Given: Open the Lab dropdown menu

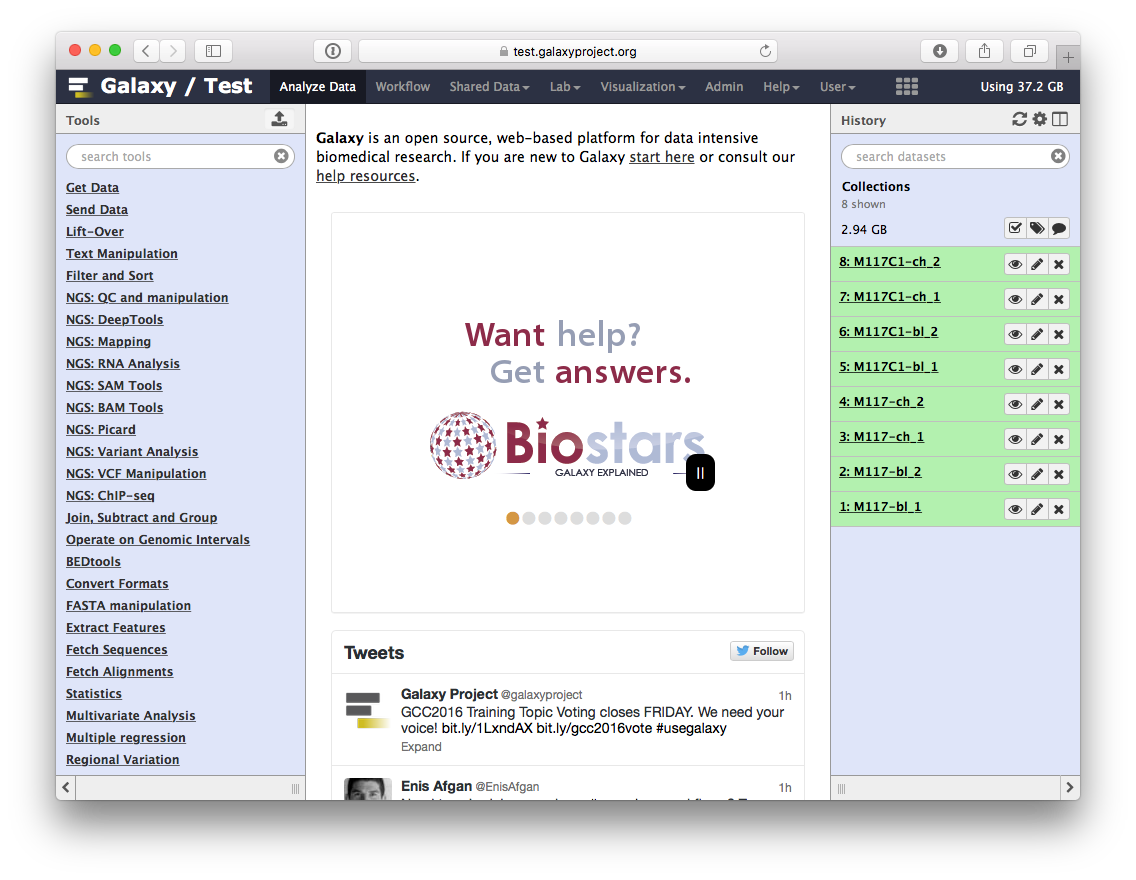Looking at the screenshot, I should pos(565,87).
